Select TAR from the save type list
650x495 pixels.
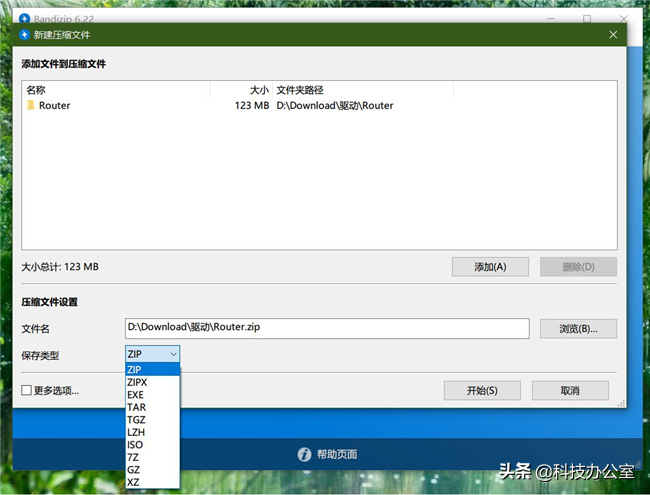153,407
